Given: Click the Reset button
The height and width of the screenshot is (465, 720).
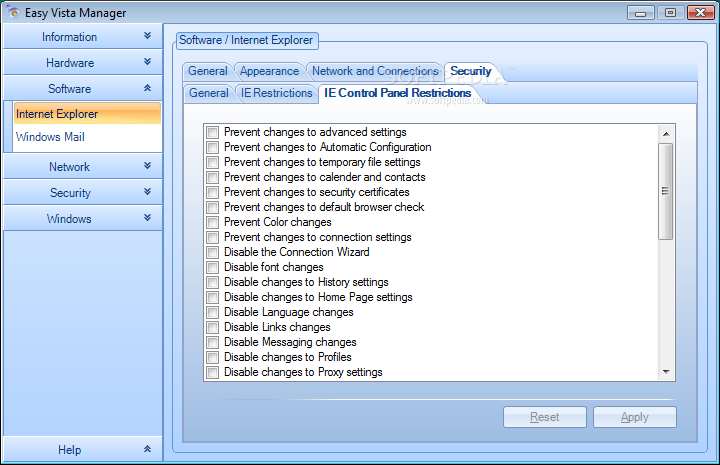Looking at the screenshot, I should point(545,417).
